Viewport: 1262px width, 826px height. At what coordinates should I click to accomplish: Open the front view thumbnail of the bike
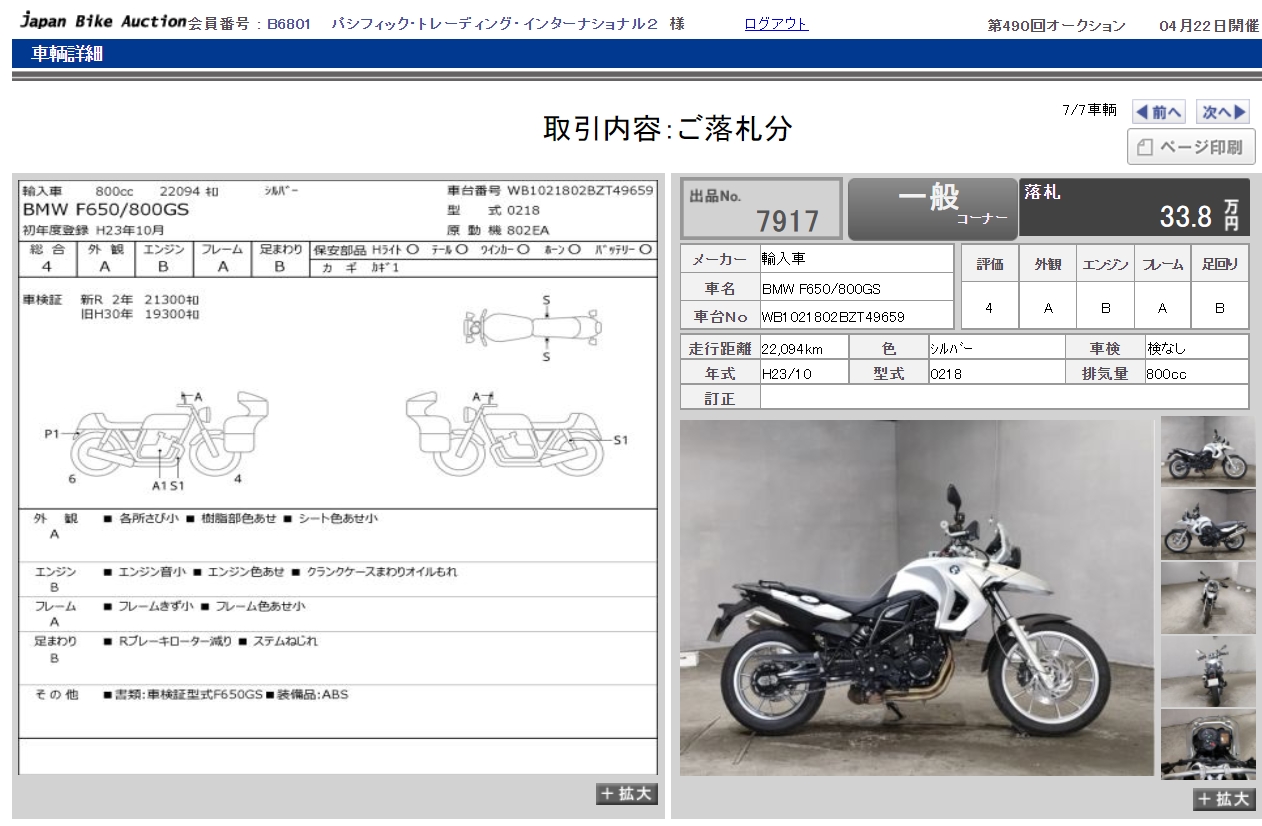1208,597
